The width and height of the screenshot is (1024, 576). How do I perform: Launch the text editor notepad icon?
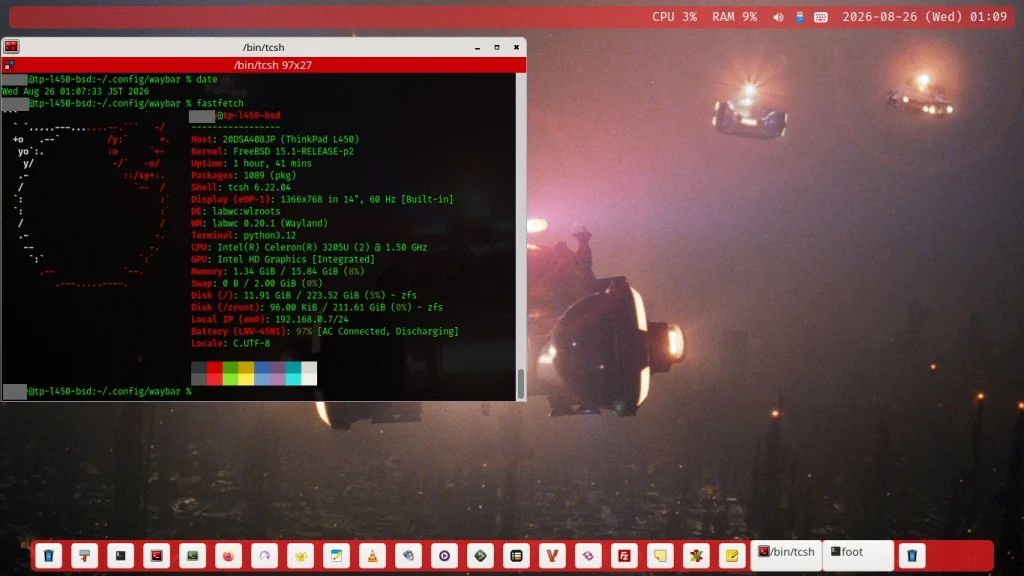coord(336,556)
